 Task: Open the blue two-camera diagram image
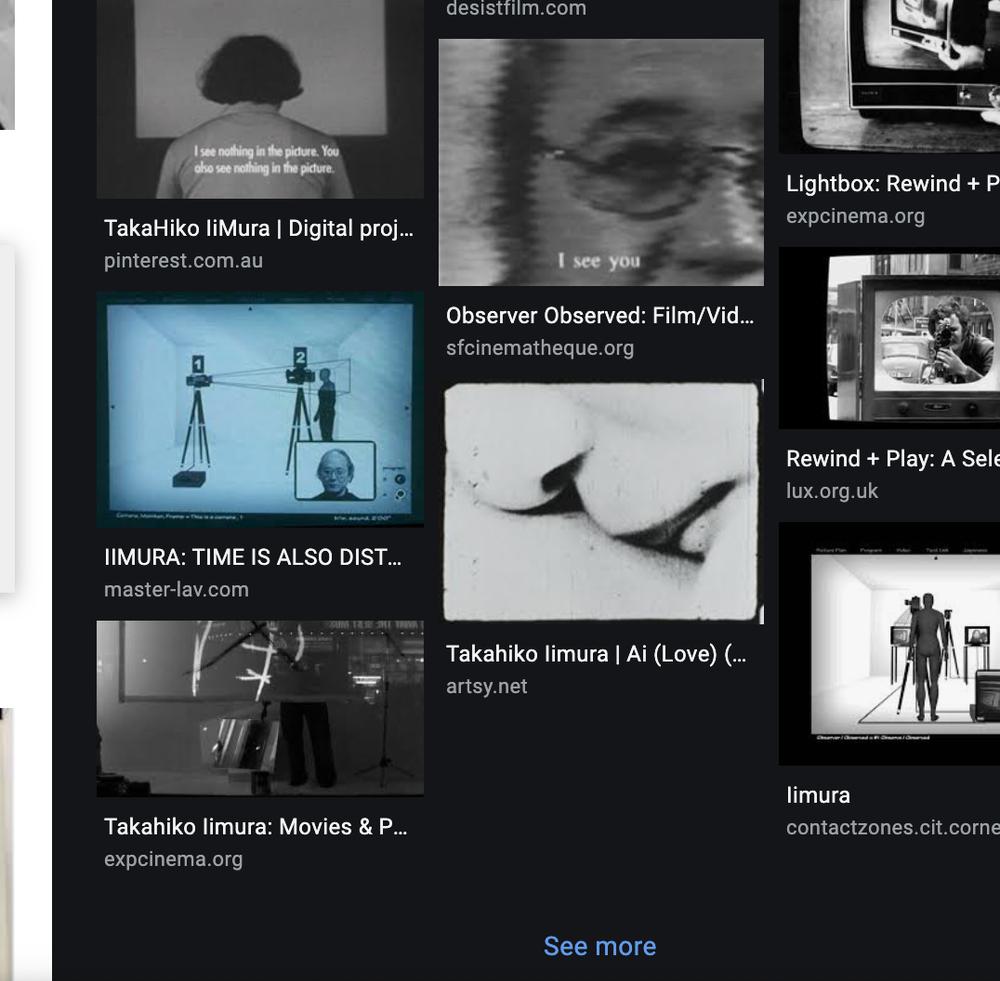pyautogui.click(x=260, y=409)
